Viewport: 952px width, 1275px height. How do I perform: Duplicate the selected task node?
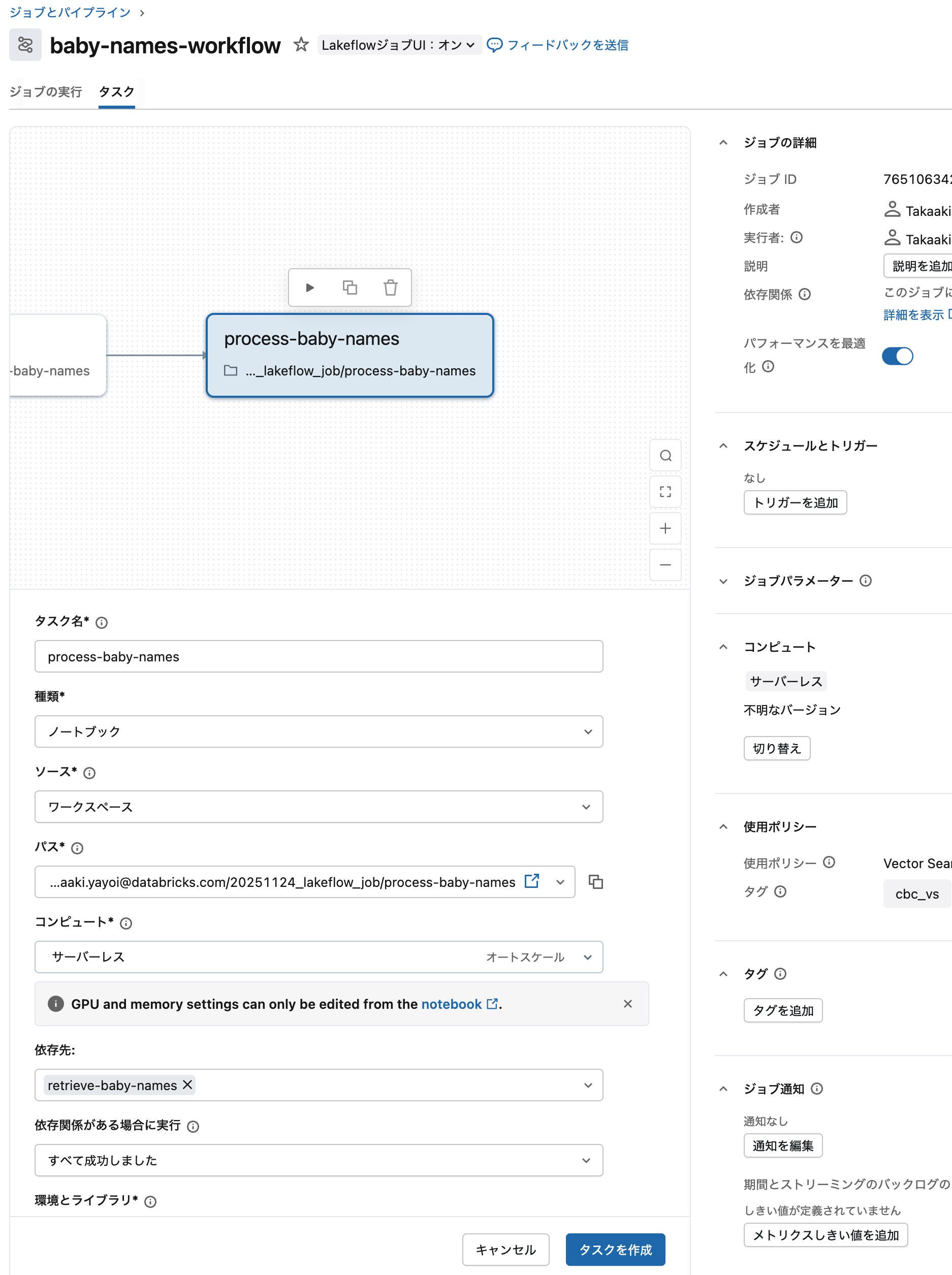point(350,287)
